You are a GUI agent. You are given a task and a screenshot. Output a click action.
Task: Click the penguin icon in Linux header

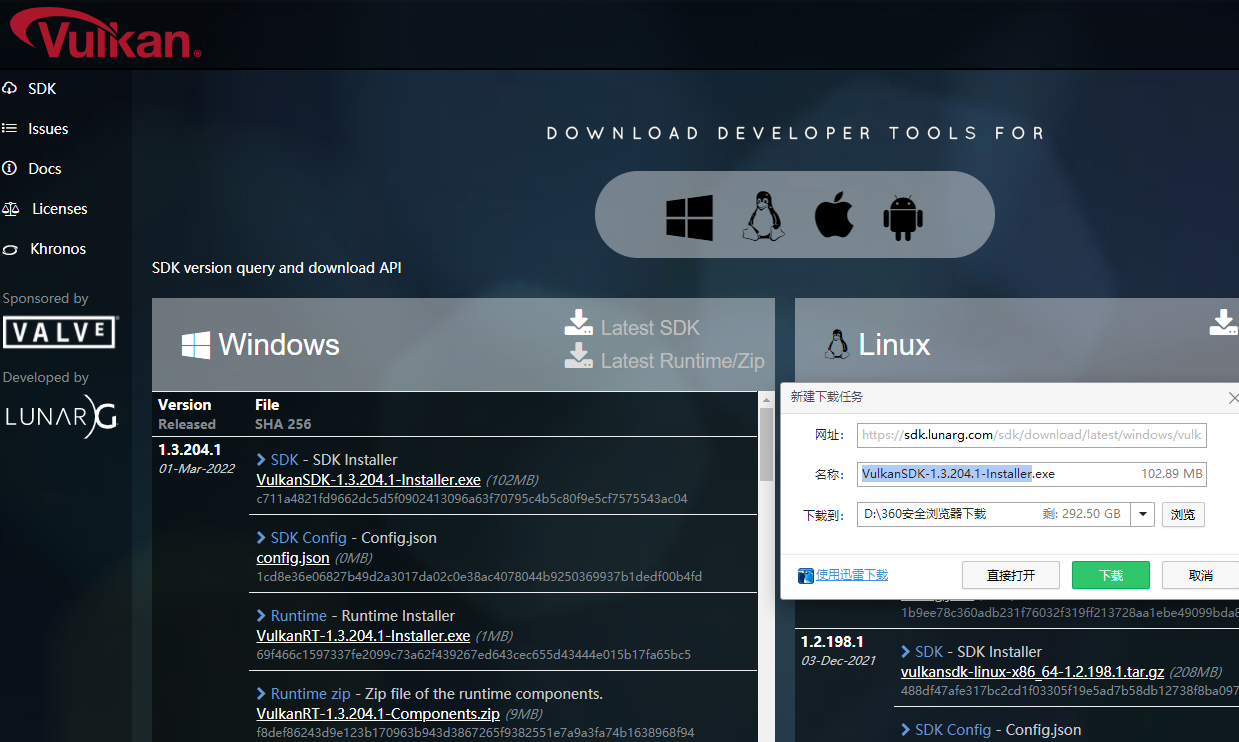click(837, 345)
